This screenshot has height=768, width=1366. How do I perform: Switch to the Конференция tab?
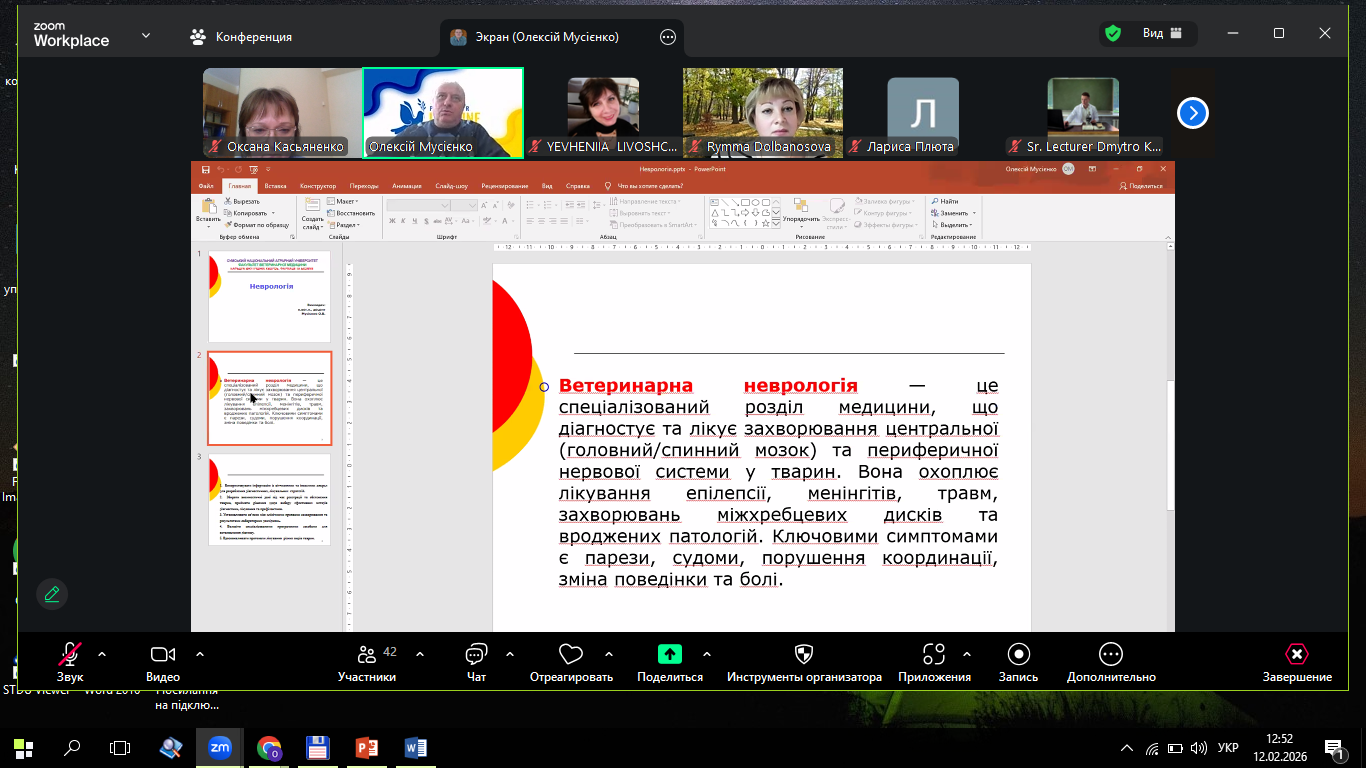(x=241, y=37)
